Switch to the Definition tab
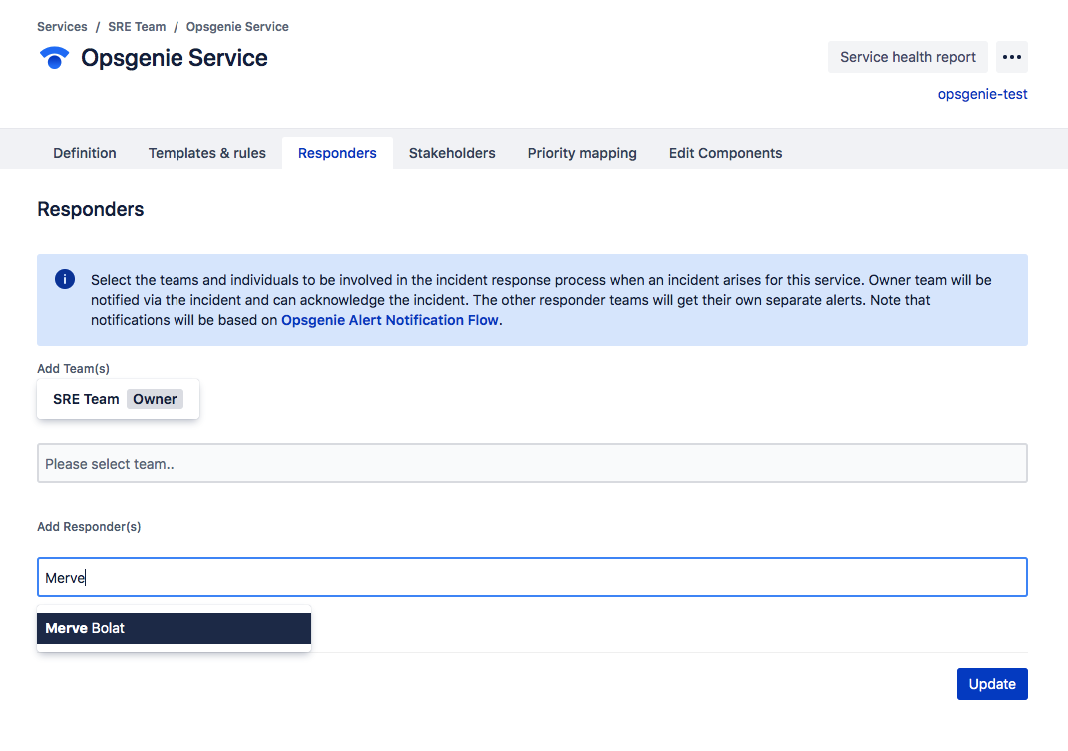Screen dimensions: 1068x751 point(84,153)
